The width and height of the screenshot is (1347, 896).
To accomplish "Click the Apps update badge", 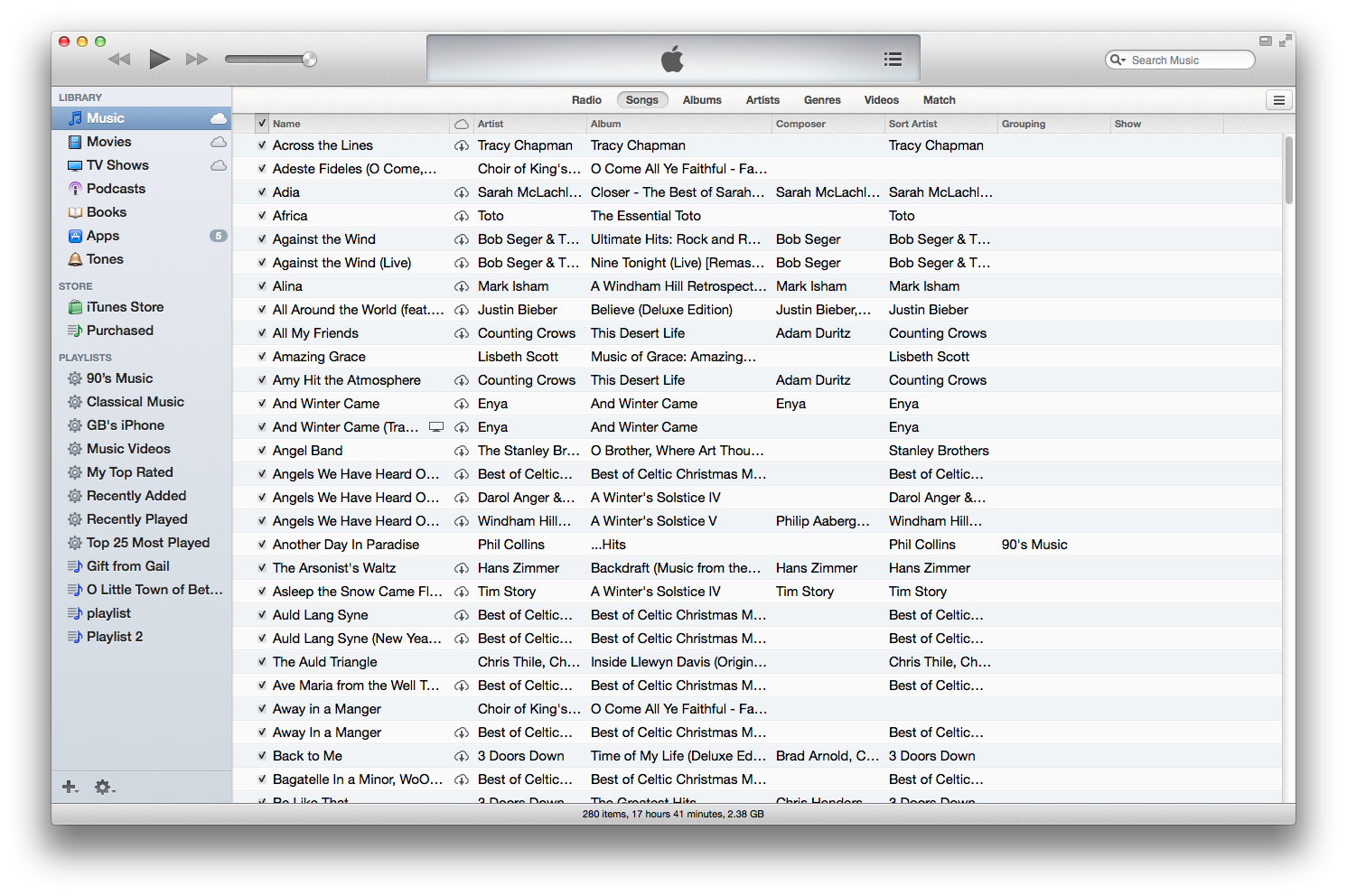I will click(219, 236).
